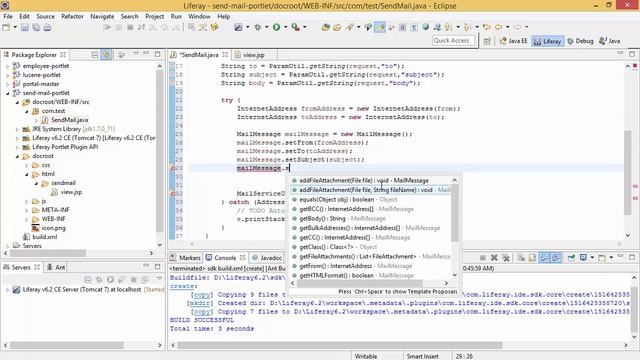Toggle Scroll Lock in Console toolbar
The width and height of the screenshot is (640, 360).
(532, 258)
